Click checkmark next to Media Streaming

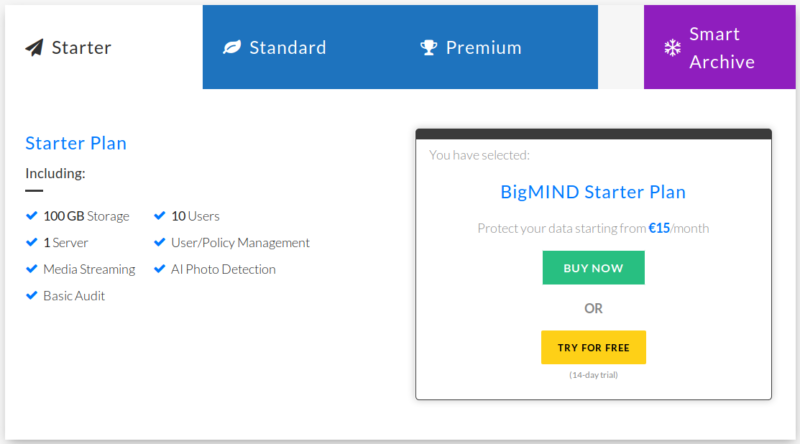pos(31,269)
